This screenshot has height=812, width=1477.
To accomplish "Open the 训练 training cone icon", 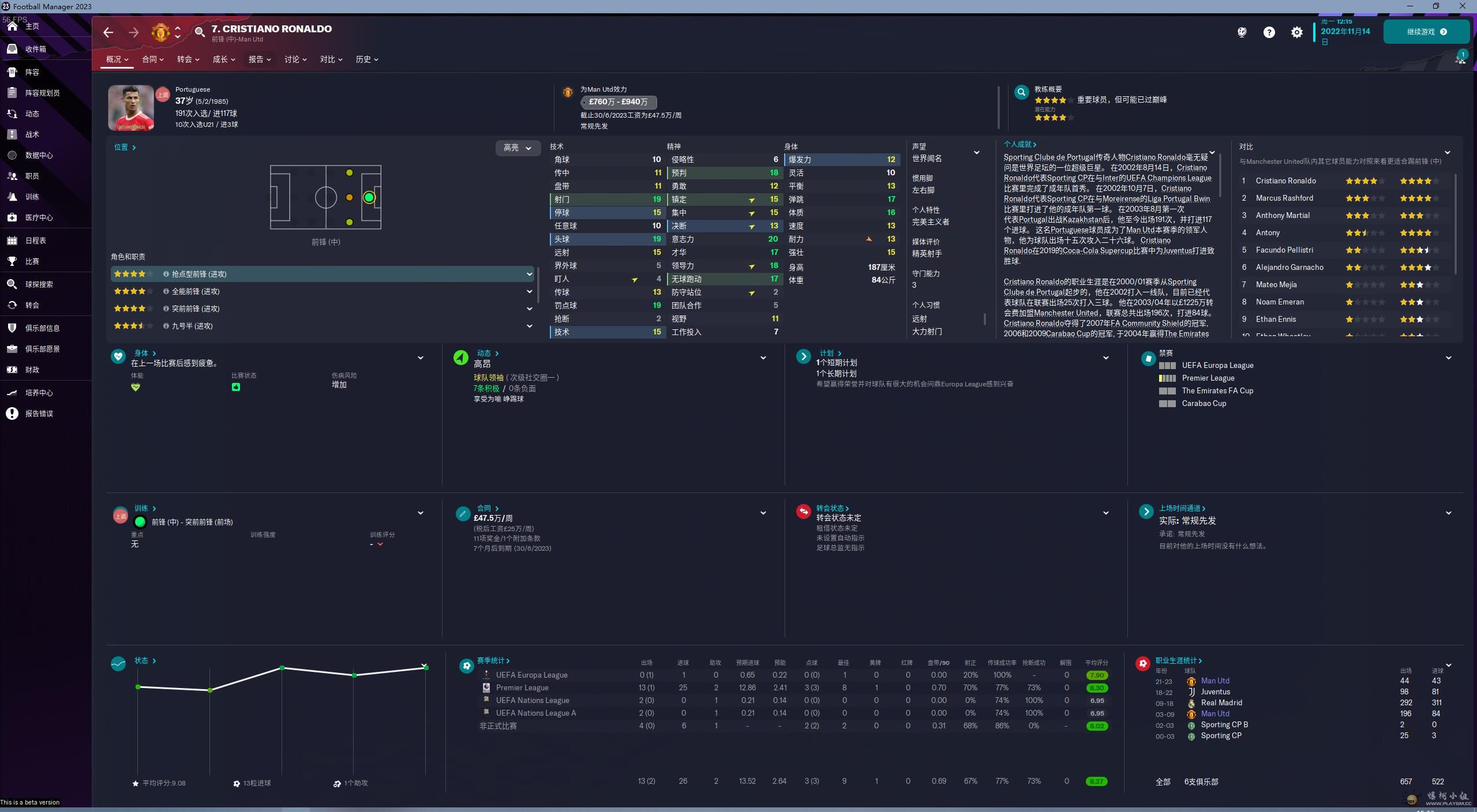I will pyautogui.click(x=12, y=197).
